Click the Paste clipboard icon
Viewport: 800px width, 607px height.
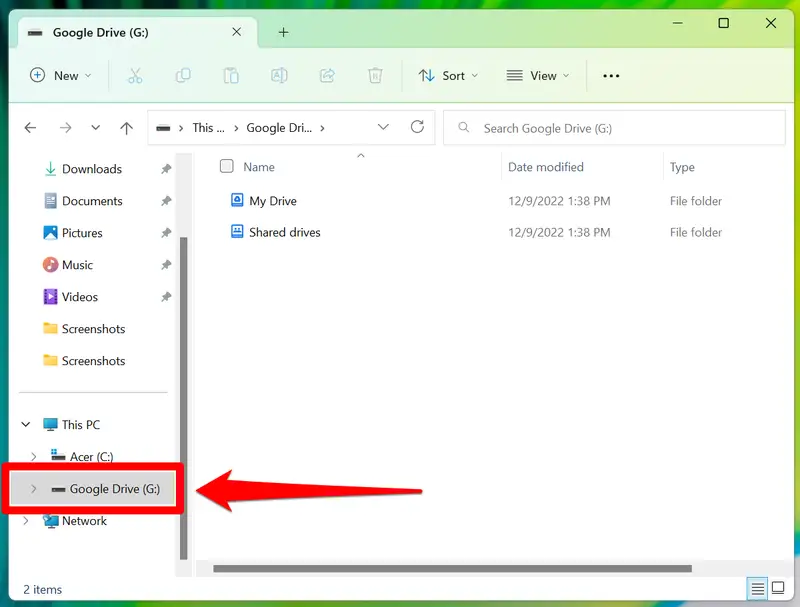point(231,76)
